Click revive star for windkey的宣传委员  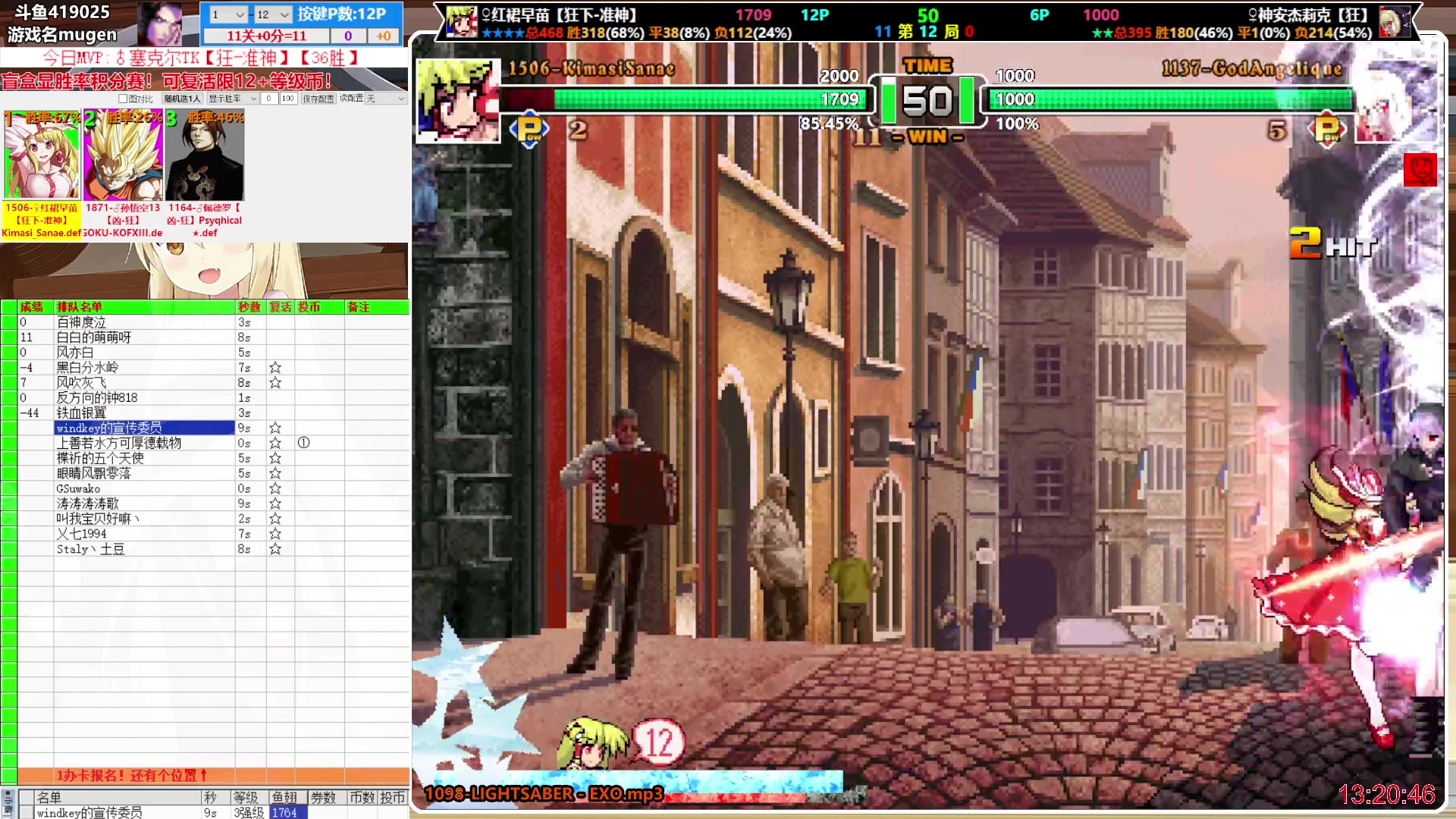[x=275, y=428]
